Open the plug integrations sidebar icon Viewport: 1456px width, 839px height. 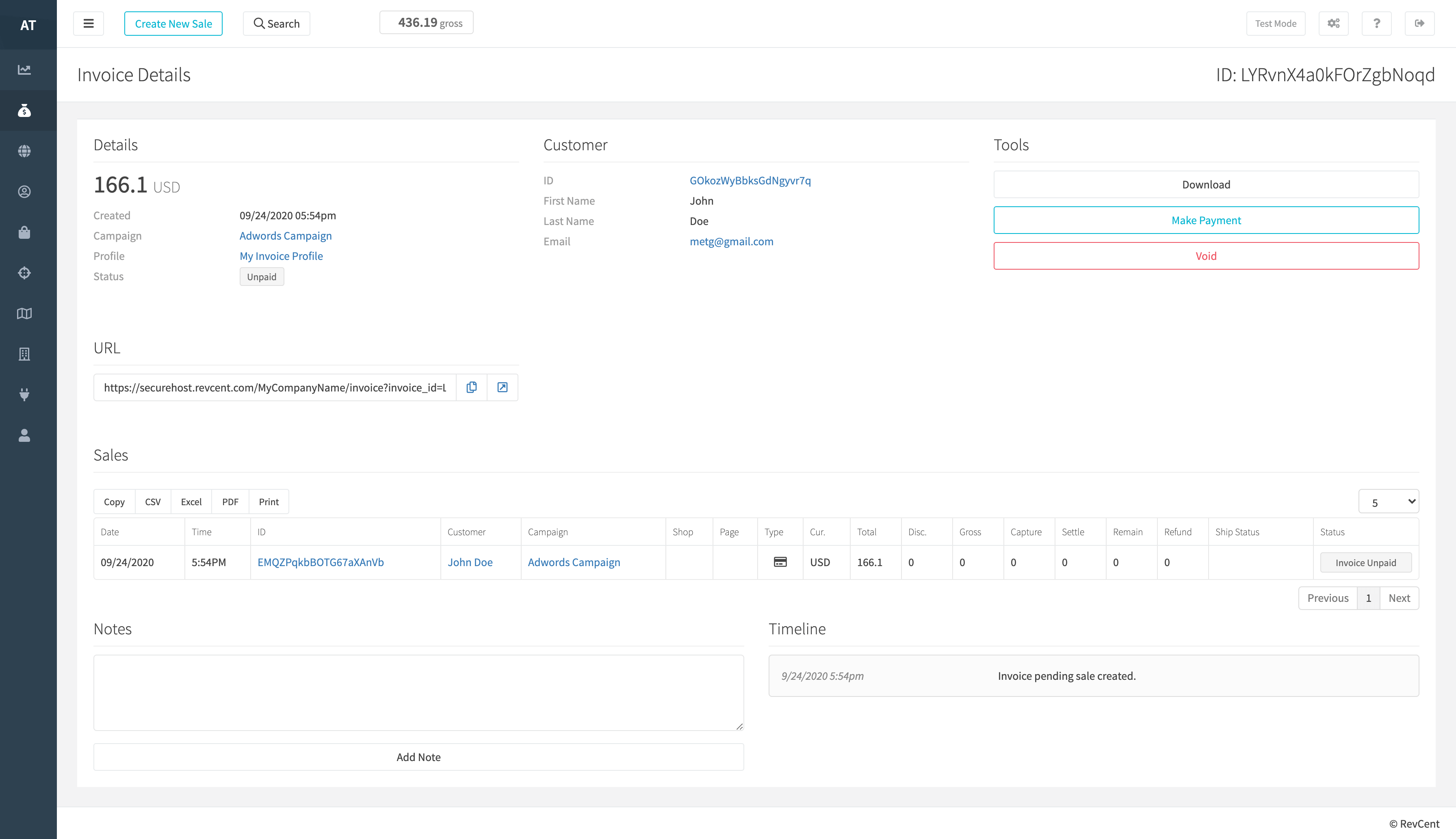point(24,395)
